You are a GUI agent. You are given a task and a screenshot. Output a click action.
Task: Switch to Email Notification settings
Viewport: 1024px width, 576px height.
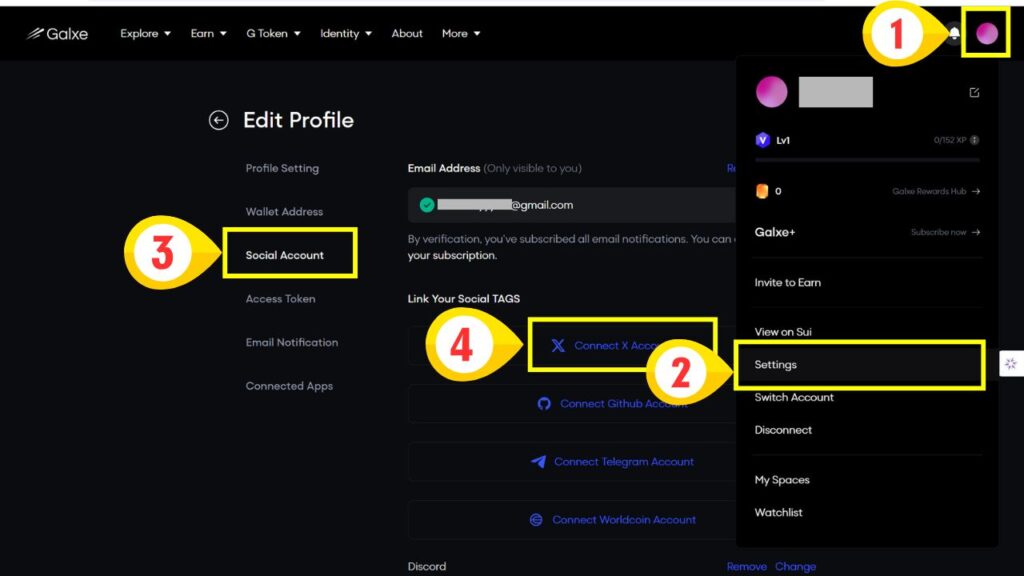292,342
